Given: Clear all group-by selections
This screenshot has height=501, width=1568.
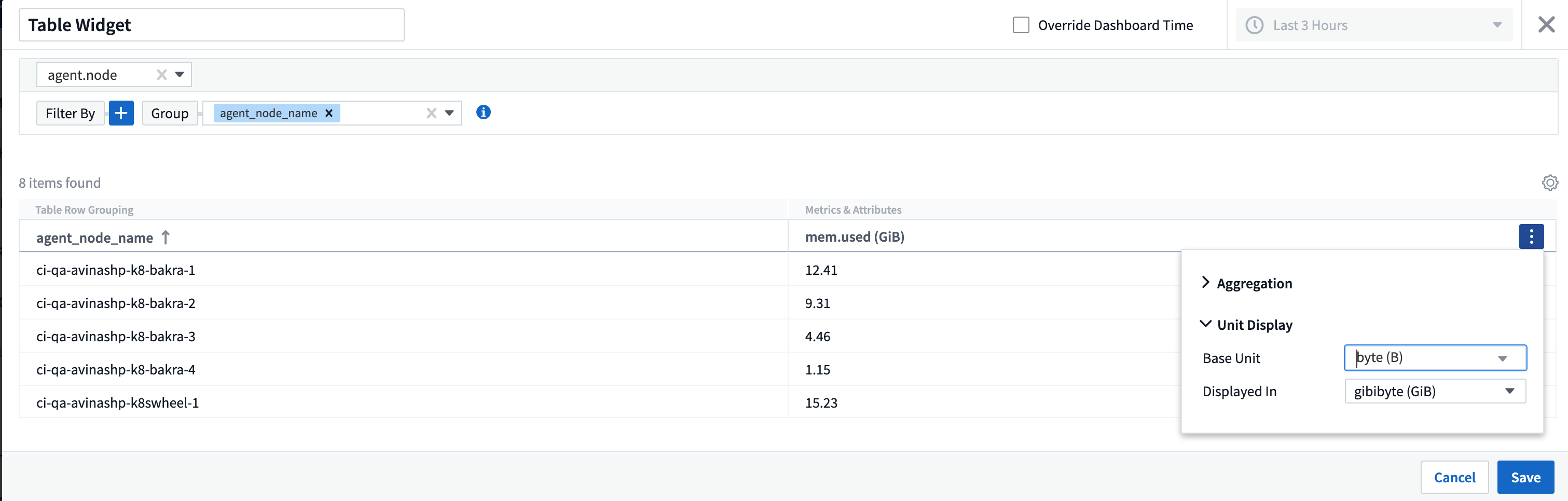Looking at the screenshot, I should tap(432, 113).
